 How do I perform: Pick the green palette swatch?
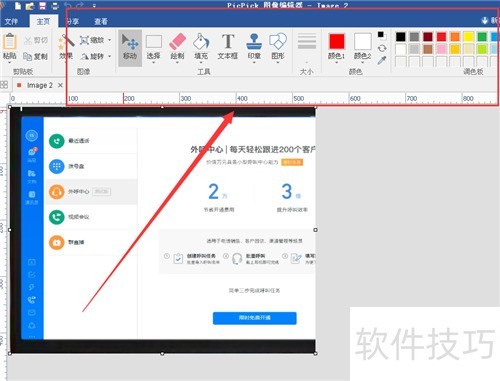coord(482,37)
